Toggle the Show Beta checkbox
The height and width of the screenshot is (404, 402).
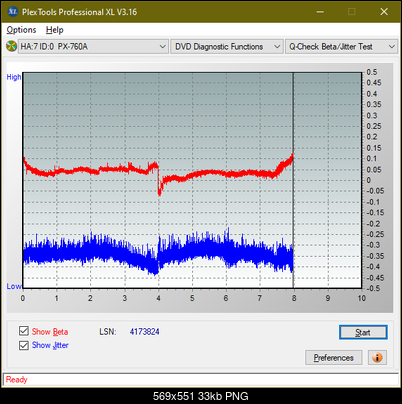tap(24, 331)
